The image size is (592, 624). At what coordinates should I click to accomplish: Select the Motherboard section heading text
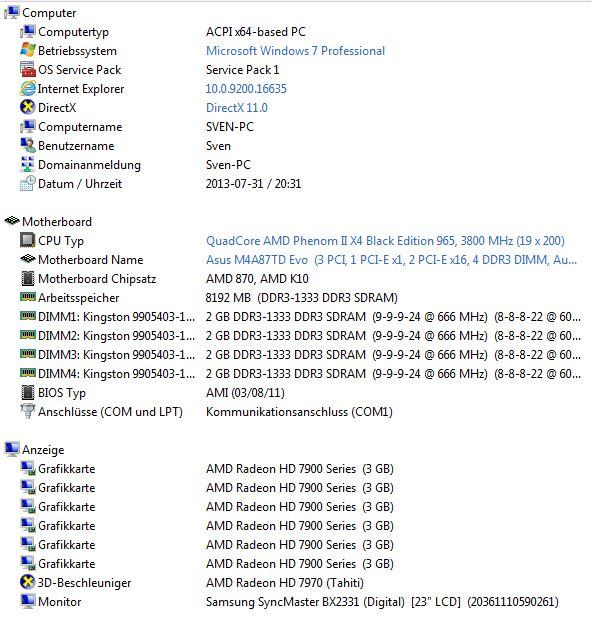(x=57, y=222)
